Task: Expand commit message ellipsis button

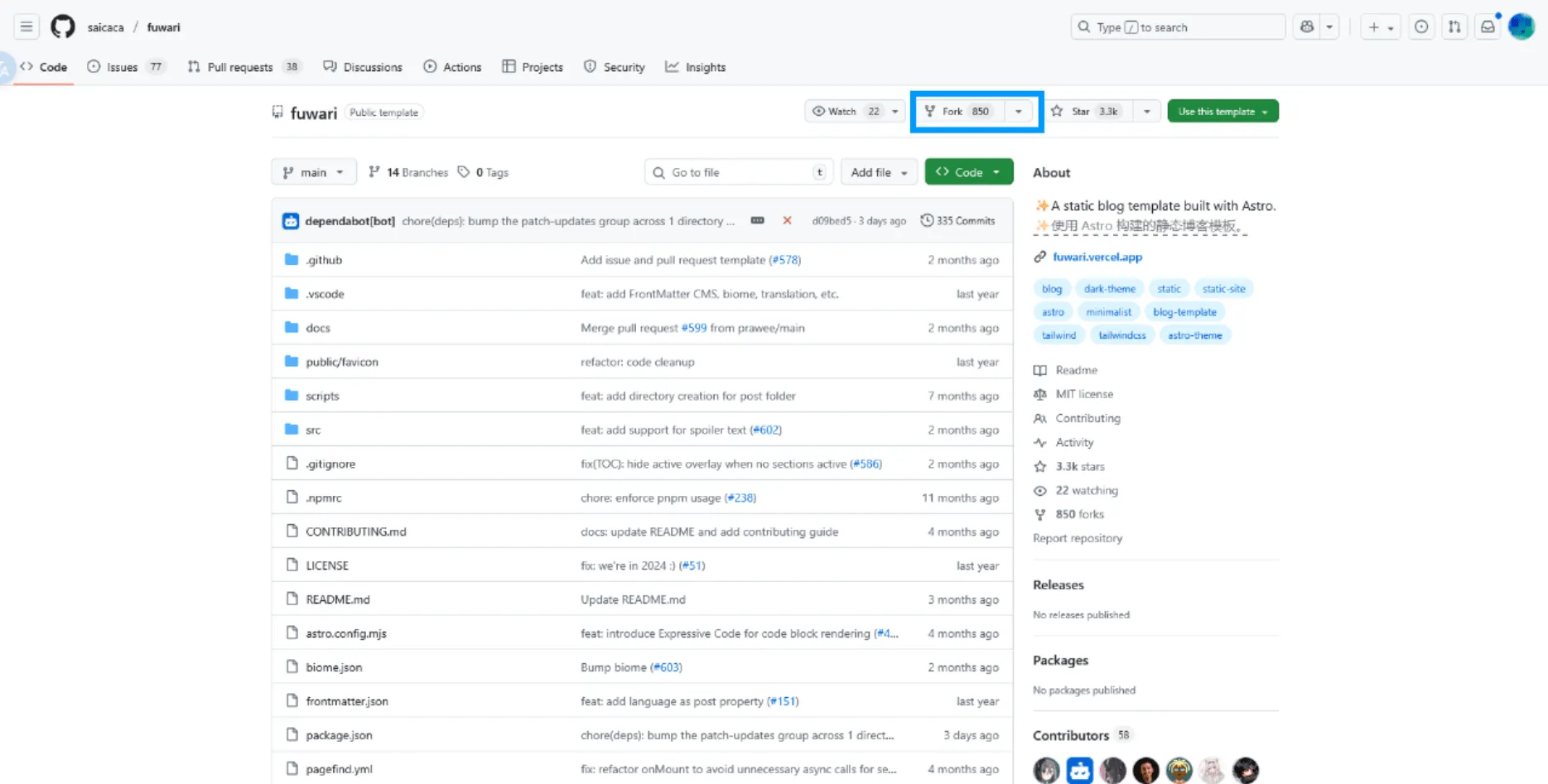Action: coord(757,221)
